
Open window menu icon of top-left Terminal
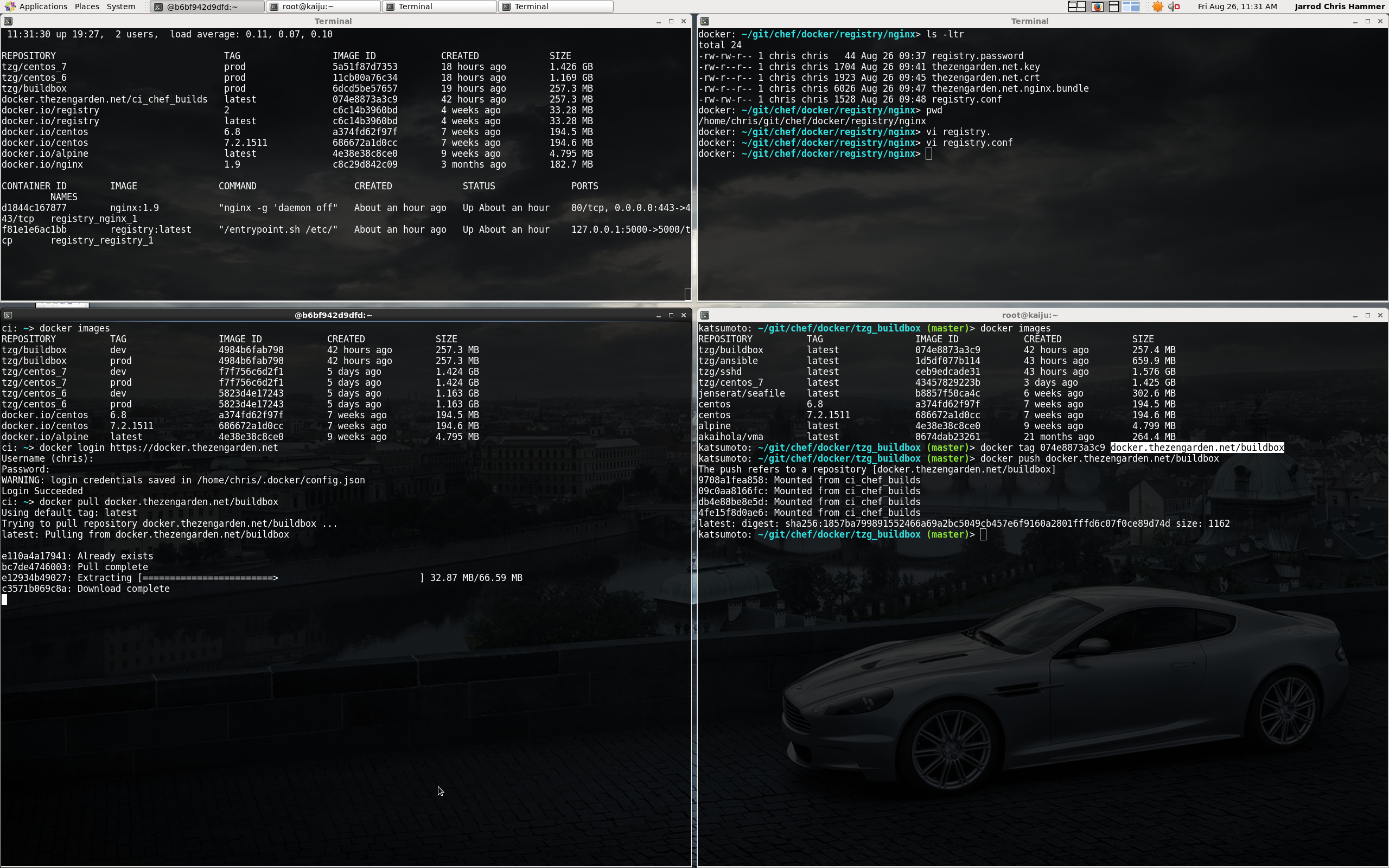[8, 21]
